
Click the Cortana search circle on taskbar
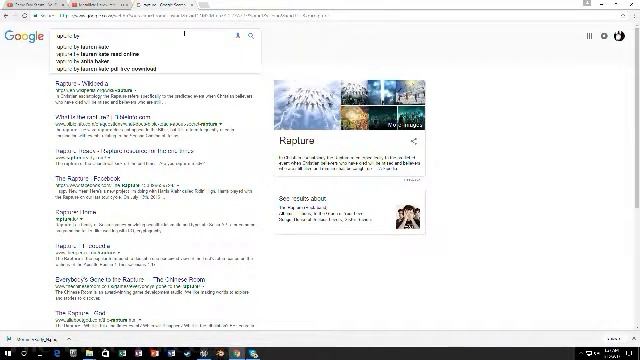pos(24,353)
